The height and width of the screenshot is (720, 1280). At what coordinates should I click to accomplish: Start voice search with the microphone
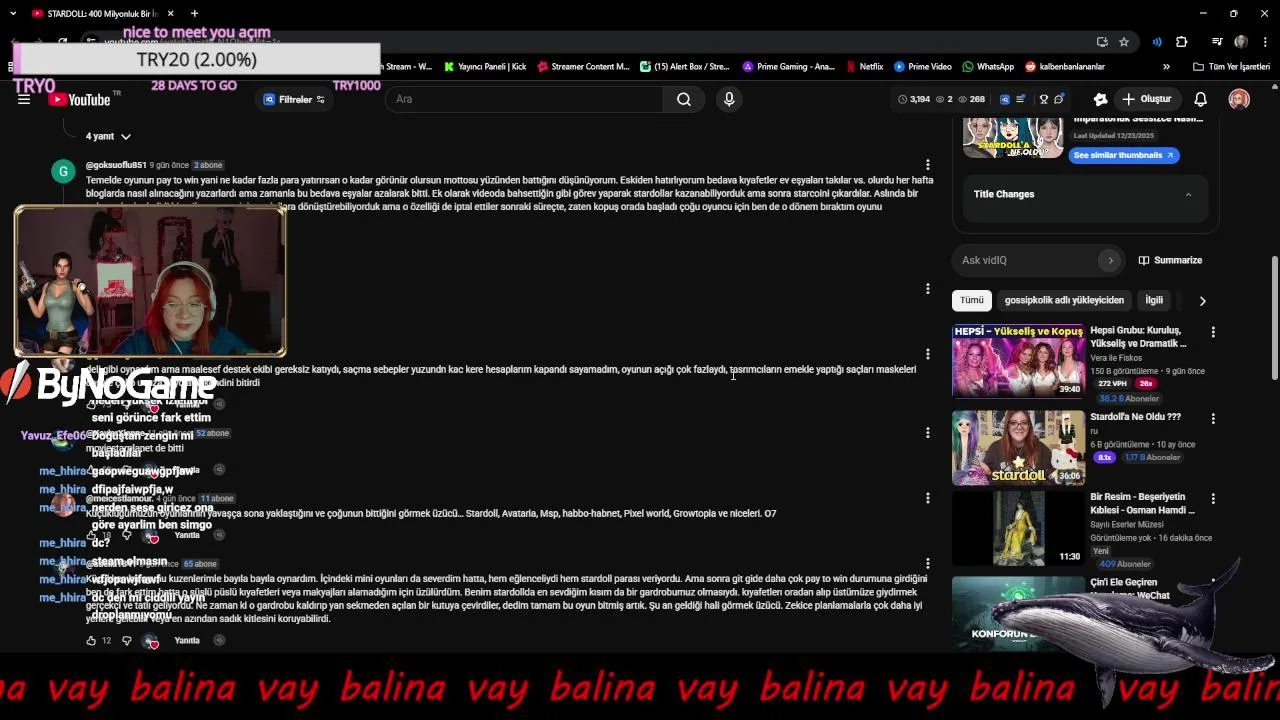[x=729, y=99]
